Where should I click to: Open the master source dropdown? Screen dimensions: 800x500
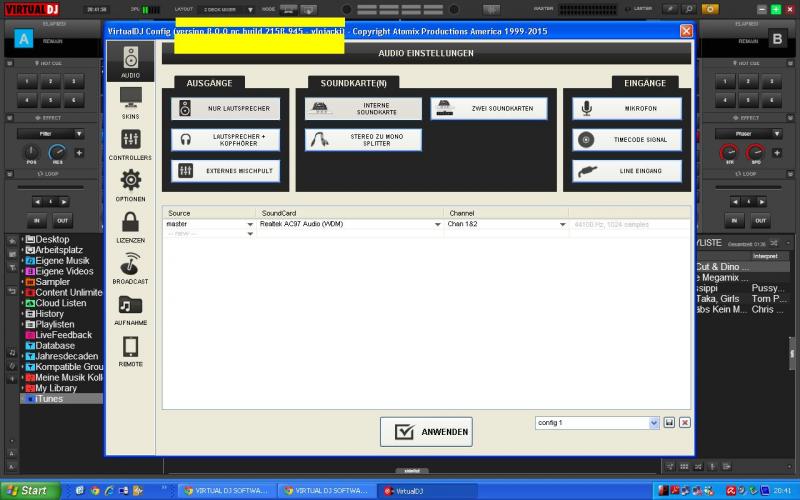tap(250, 224)
